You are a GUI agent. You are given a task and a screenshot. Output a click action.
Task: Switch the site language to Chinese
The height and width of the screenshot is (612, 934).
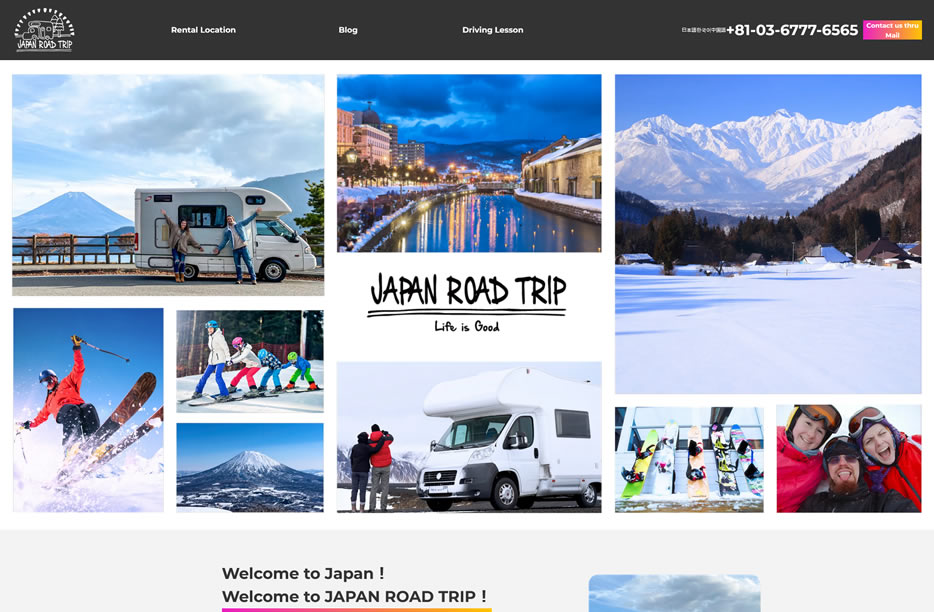[717, 30]
